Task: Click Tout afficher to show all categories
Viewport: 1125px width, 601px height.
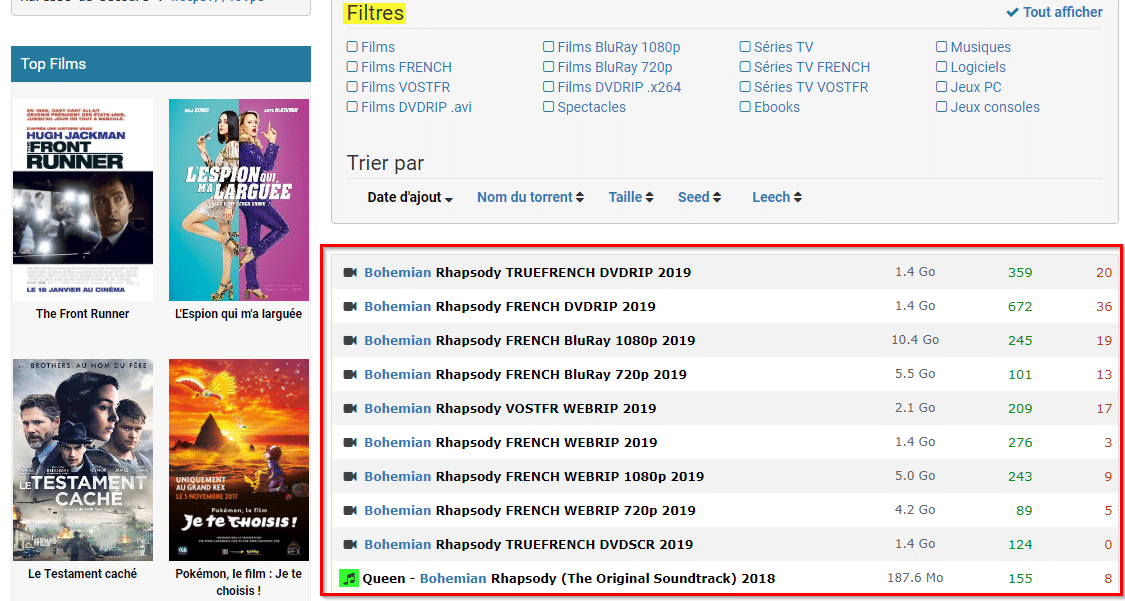Action: (1062, 12)
